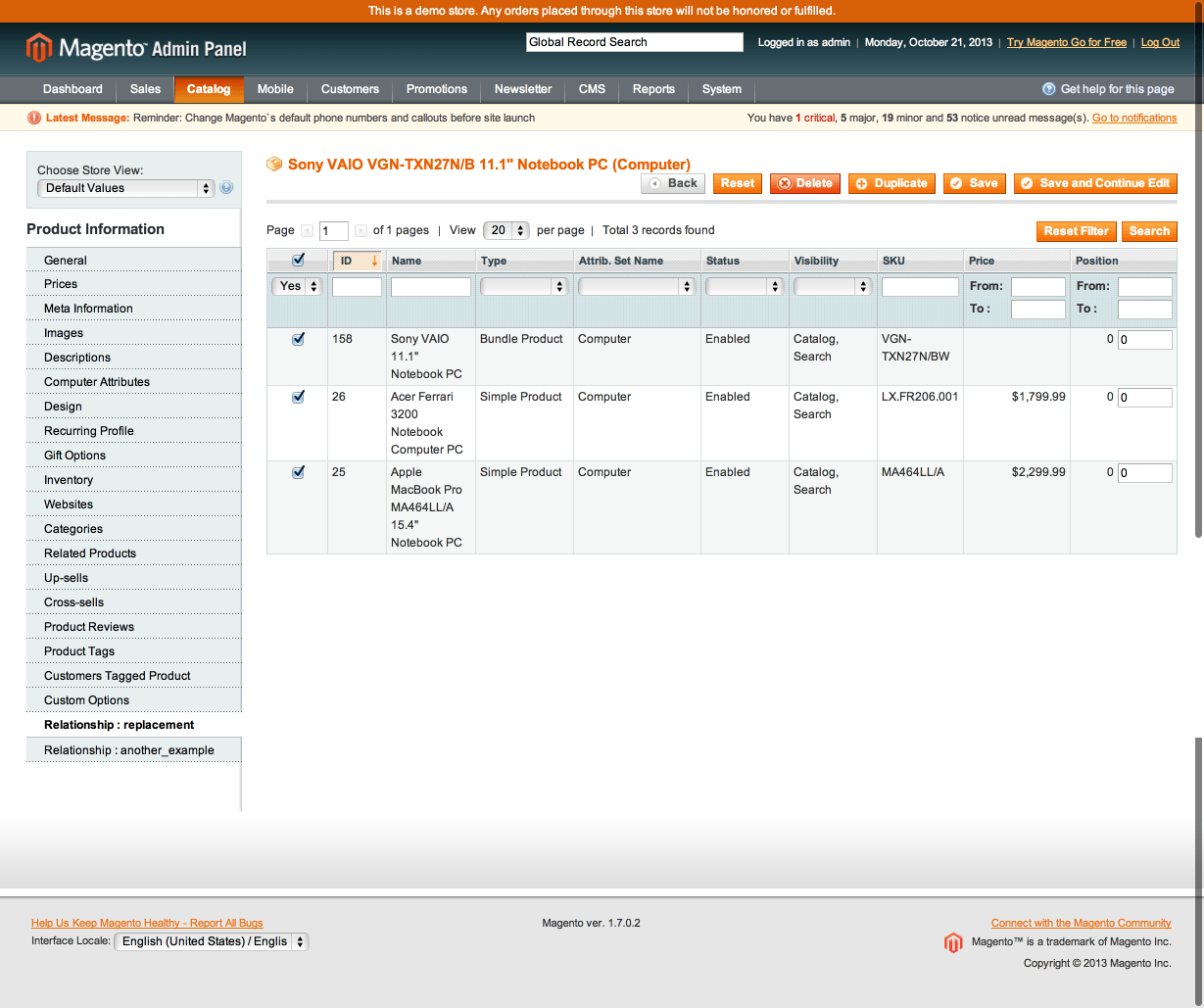Focus the Global Record Search field
1204x1008 pixels.
pyautogui.click(x=635, y=42)
